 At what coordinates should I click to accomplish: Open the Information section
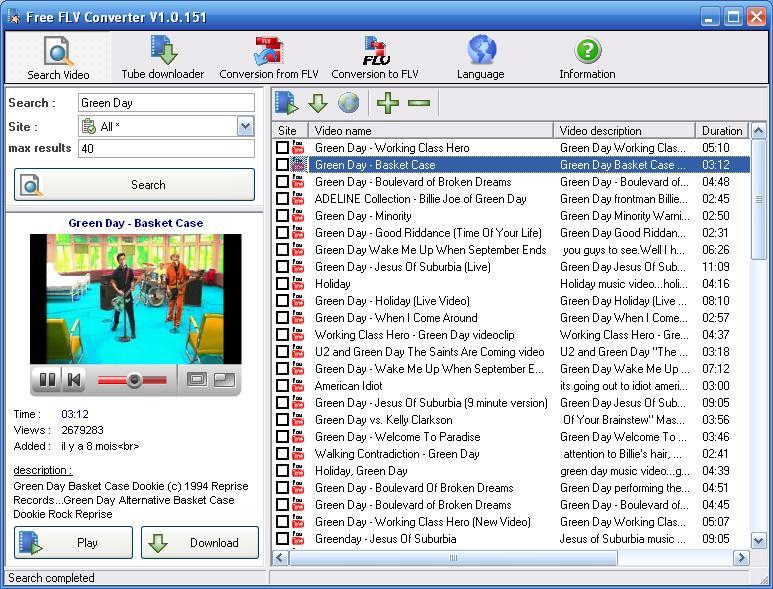[x=587, y=57]
